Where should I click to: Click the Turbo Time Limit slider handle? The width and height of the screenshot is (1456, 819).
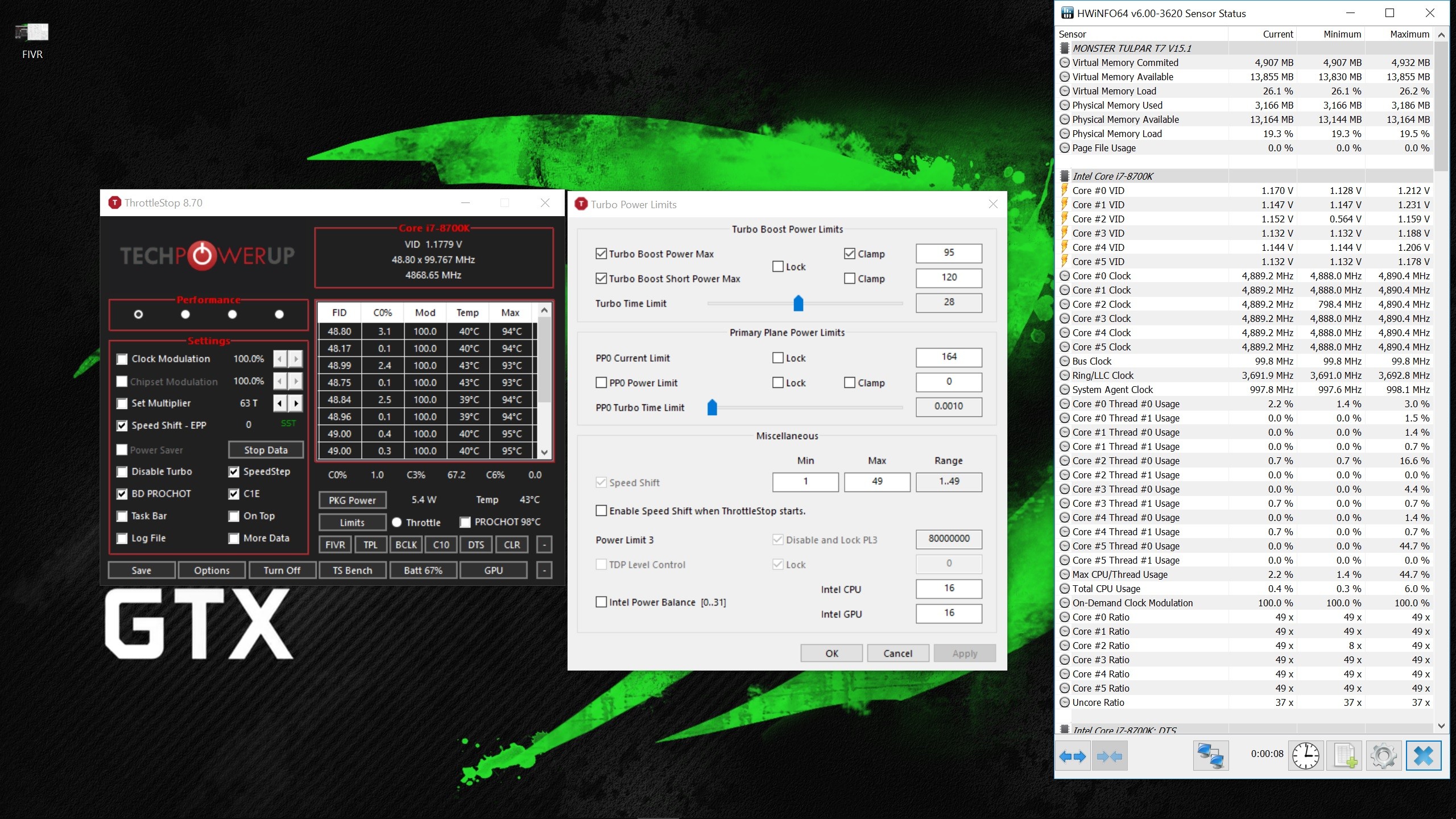(798, 303)
